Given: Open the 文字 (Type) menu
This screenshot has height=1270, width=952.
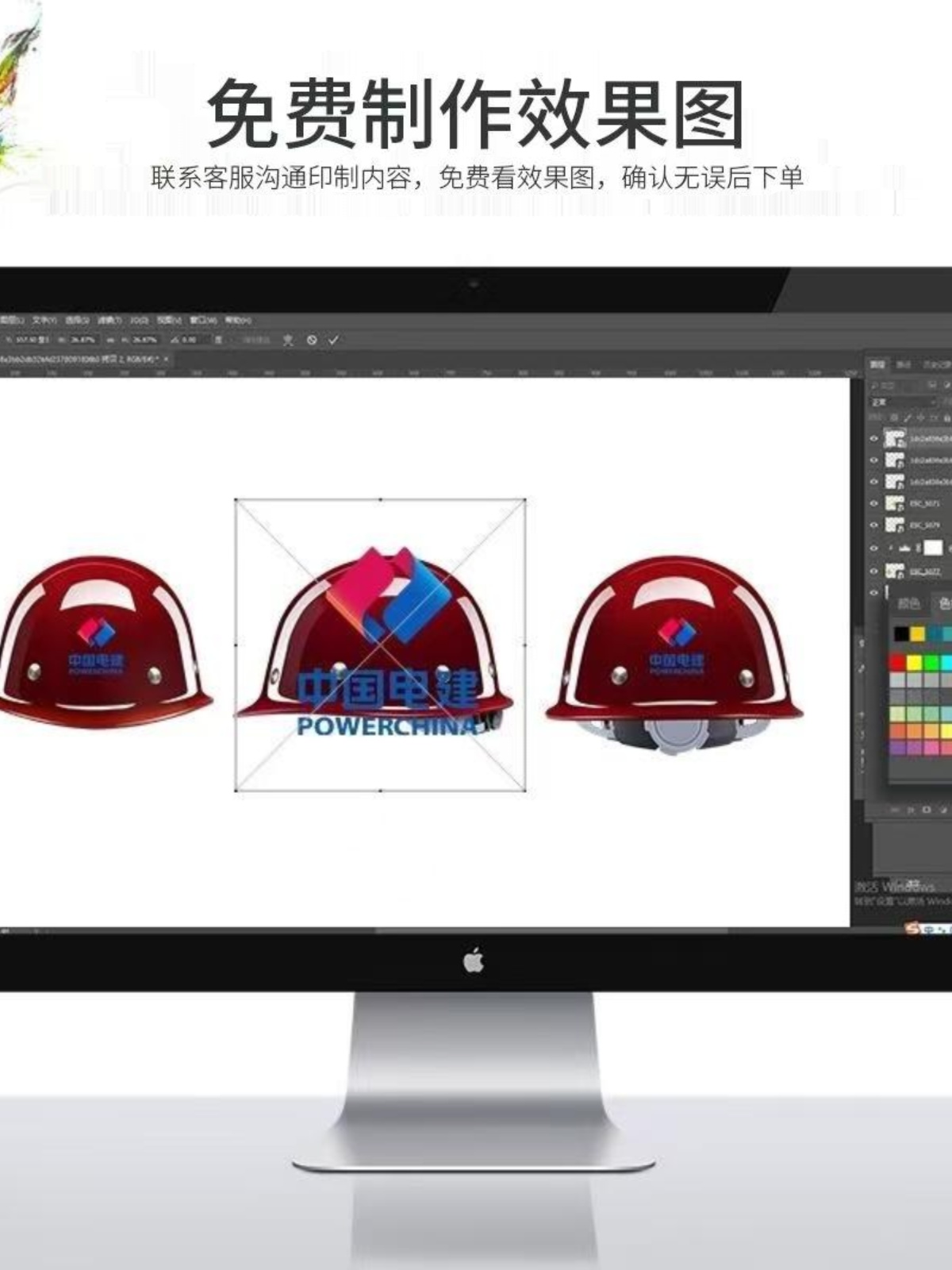Looking at the screenshot, I should (x=44, y=320).
